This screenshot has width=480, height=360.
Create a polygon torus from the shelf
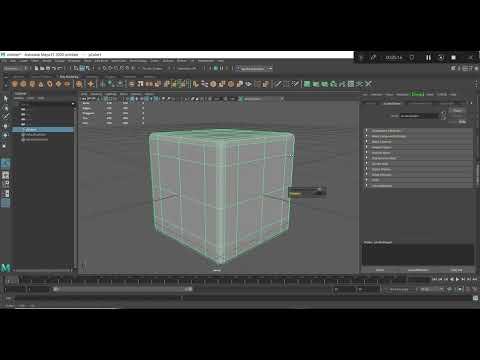pos(50,84)
